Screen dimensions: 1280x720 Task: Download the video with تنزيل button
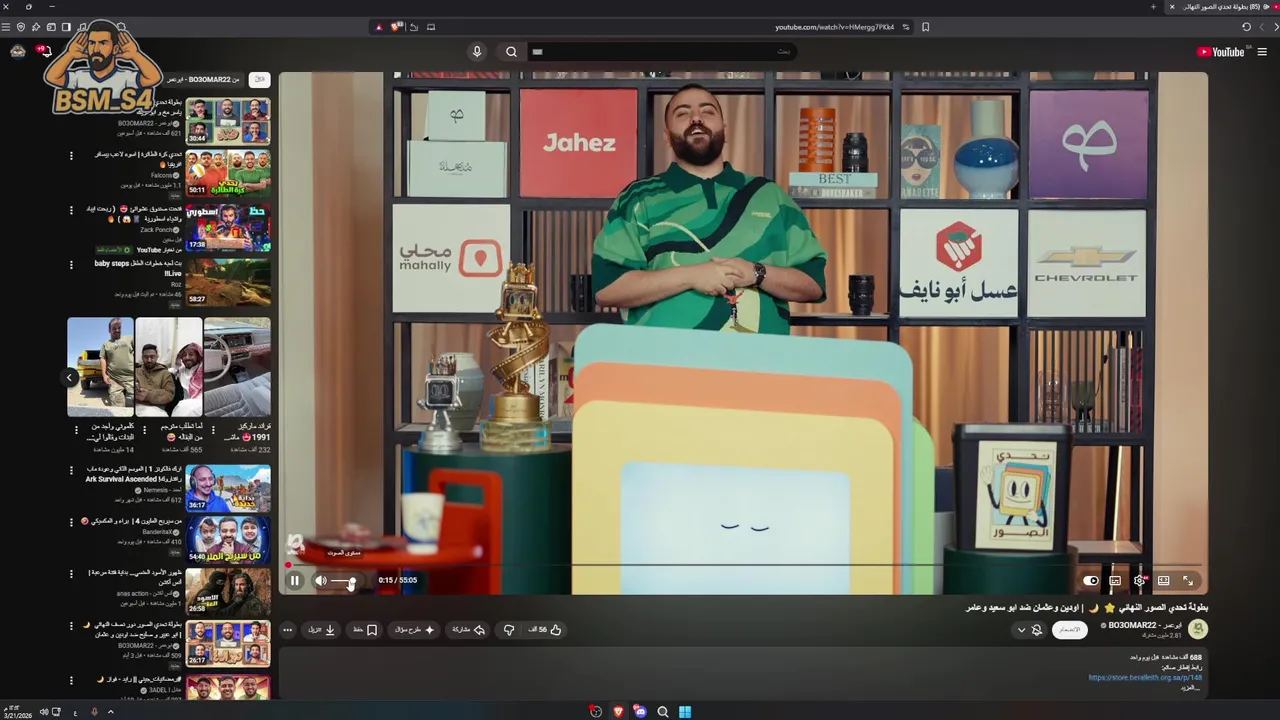[x=322, y=630]
